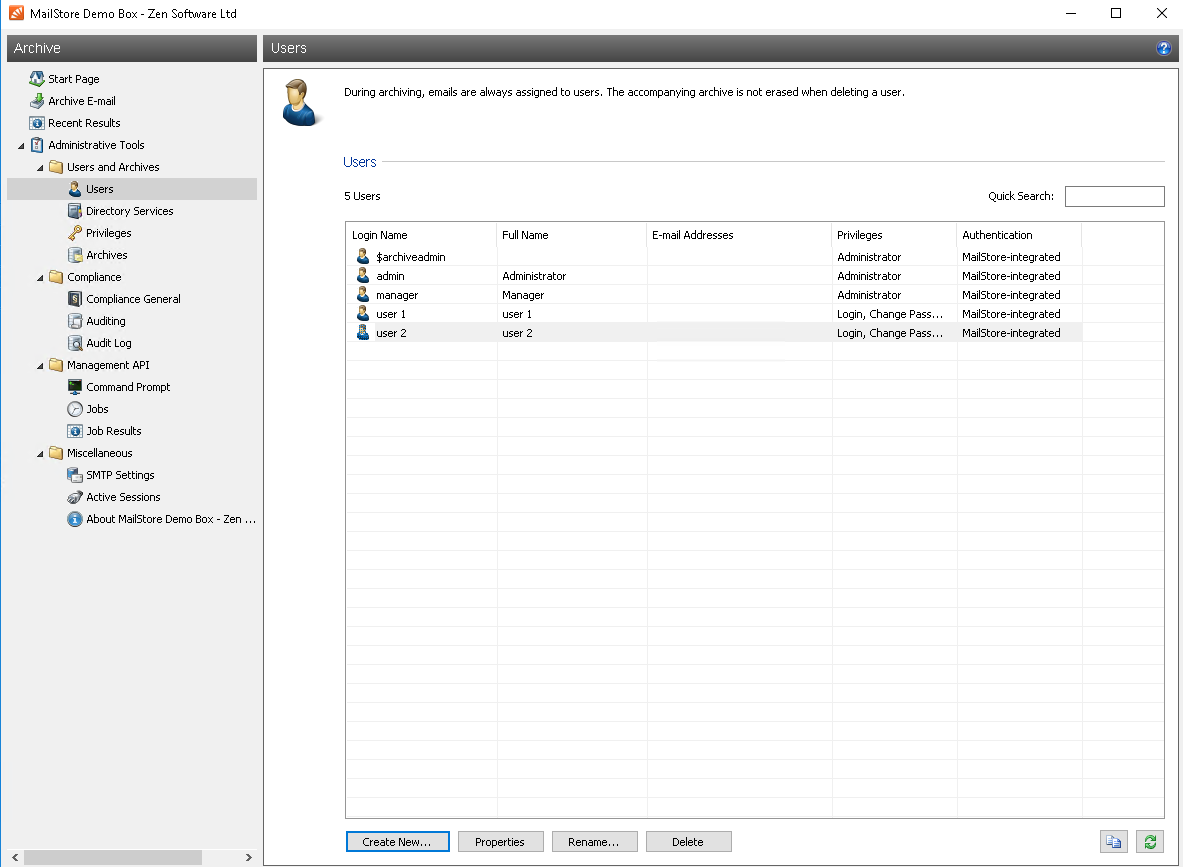The image size is (1183, 867).
Task: Click Full Name "Administrator" for admin
Action: 534,275
